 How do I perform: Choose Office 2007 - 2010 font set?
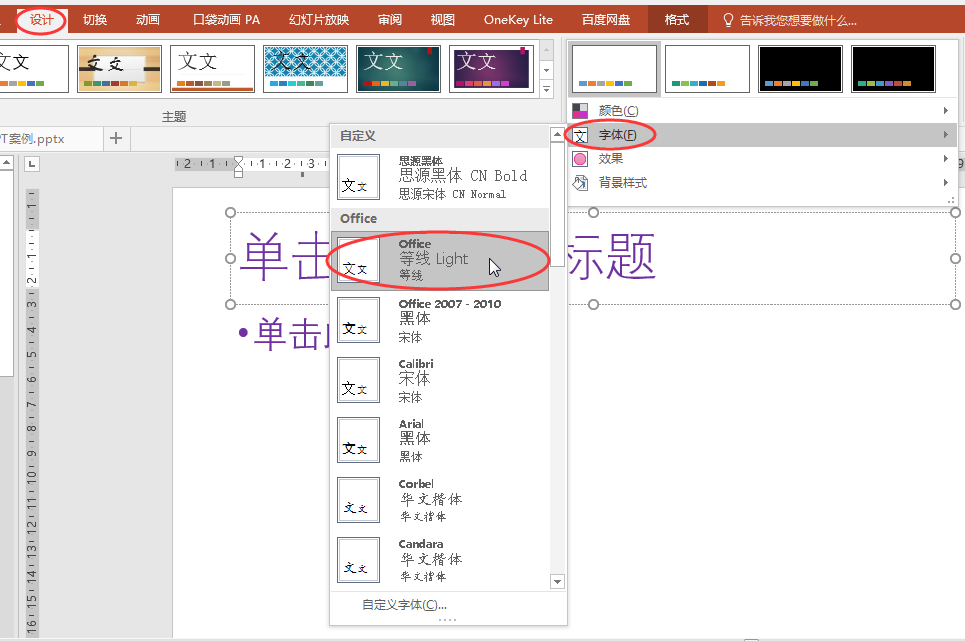(x=439, y=320)
